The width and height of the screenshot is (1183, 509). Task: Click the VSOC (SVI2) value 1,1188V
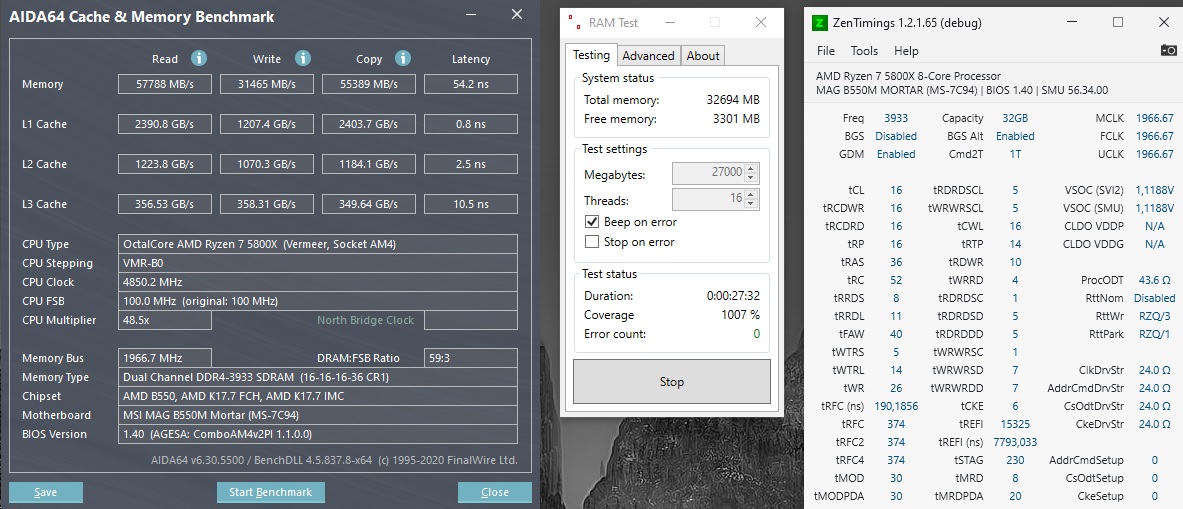click(x=1154, y=190)
